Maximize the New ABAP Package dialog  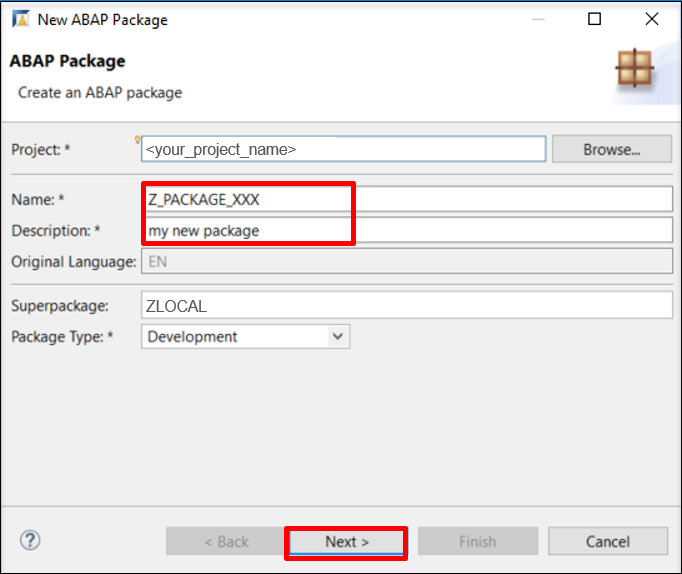(x=594, y=19)
